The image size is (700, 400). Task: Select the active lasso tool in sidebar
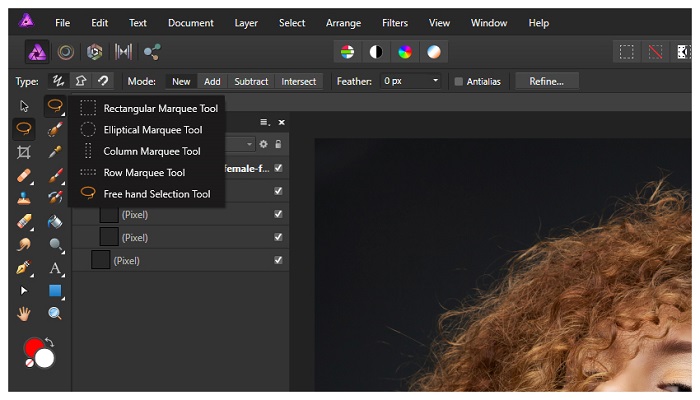24,129
